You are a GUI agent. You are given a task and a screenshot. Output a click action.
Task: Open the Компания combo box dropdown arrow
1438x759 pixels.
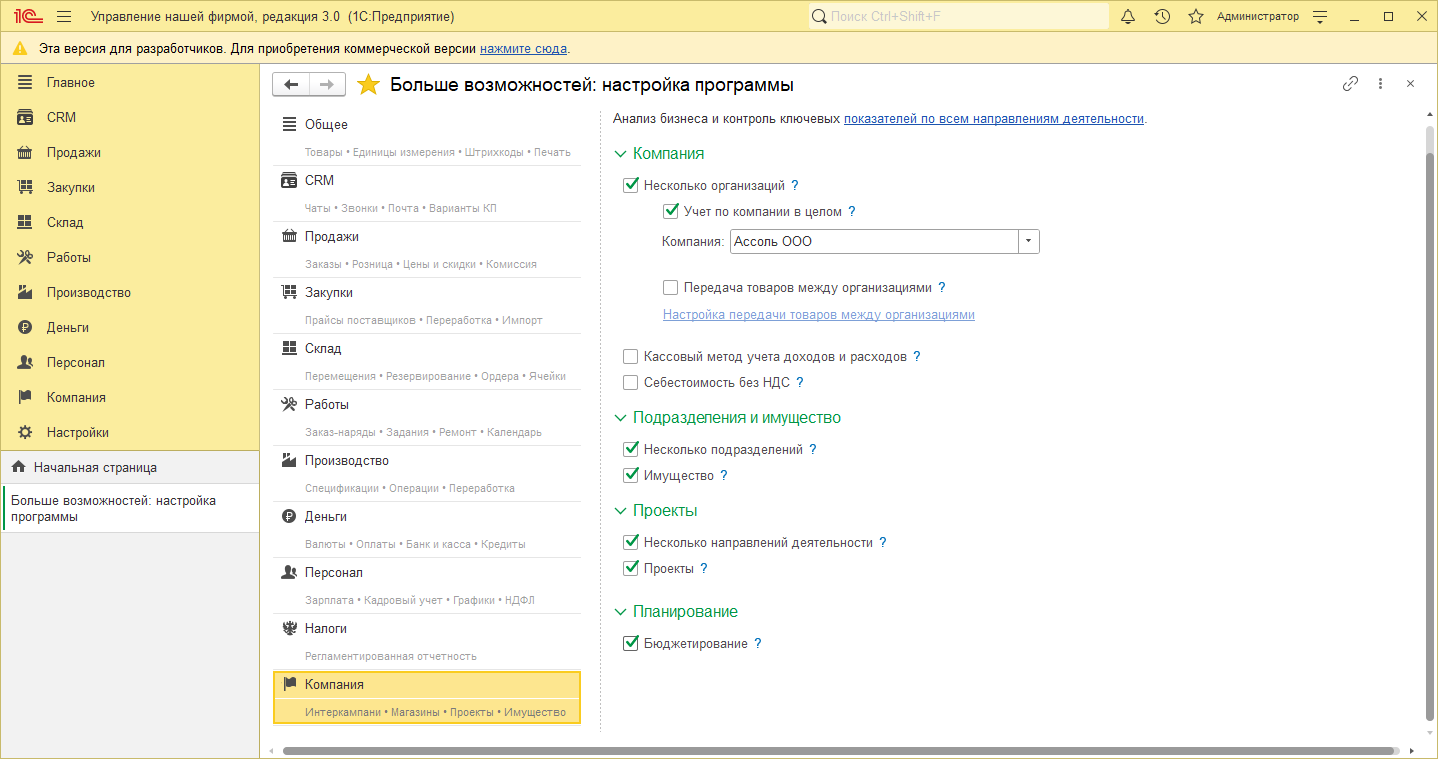pyautogui.click(x=1029, y=242)
